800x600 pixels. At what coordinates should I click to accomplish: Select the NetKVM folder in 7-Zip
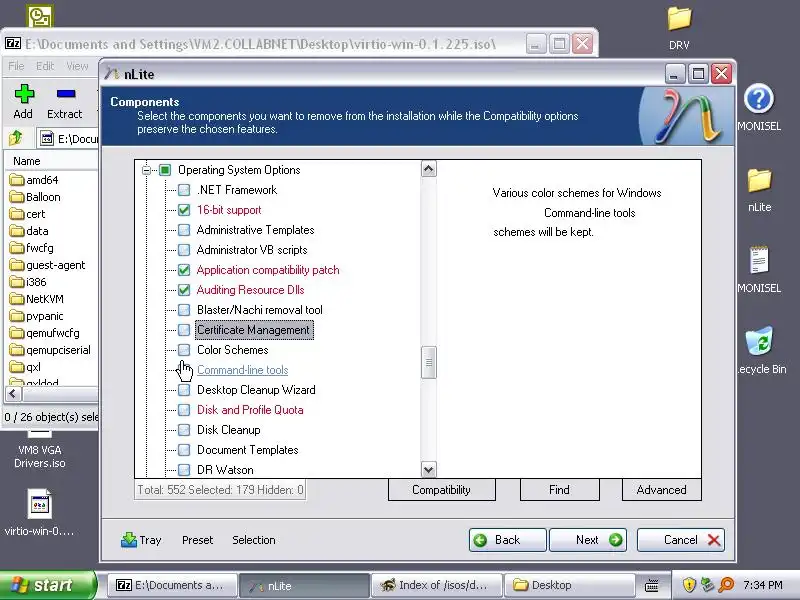tap(37, 299)
